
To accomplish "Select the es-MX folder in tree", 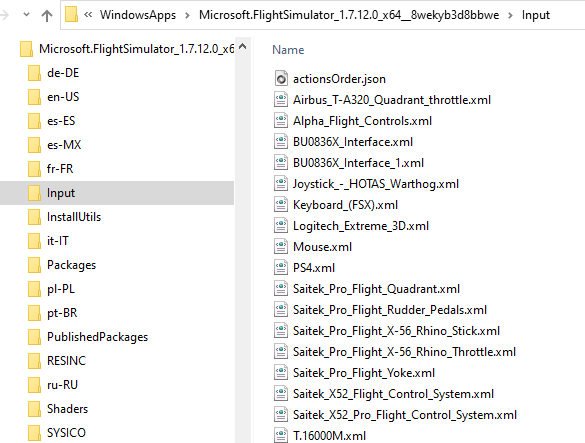I will (x=54, y=145).
